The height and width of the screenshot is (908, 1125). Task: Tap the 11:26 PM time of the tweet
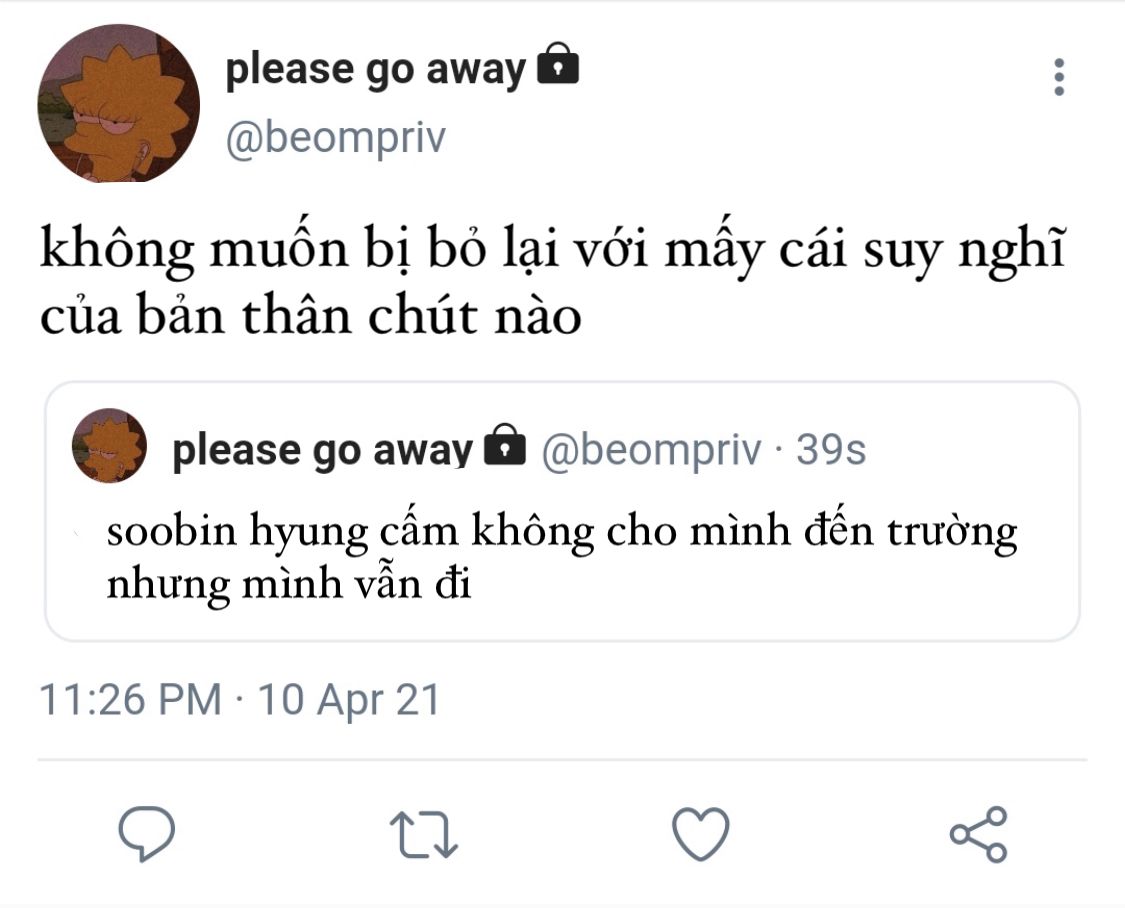[130, 699]
